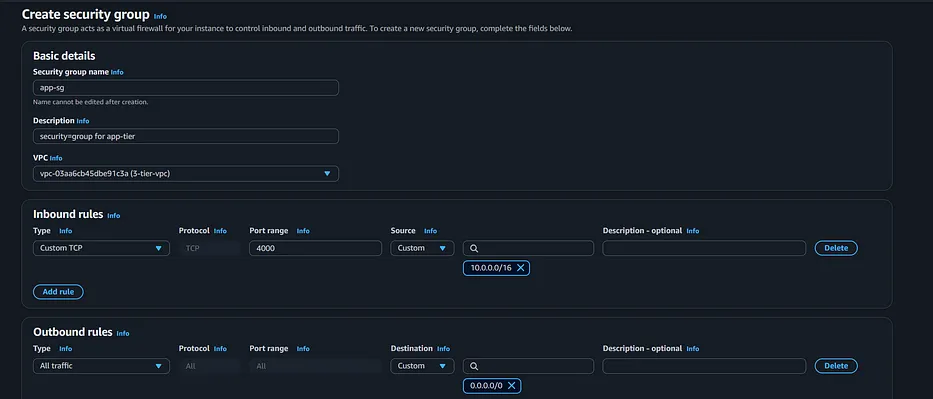Image resolution: width=933 pixels, height=399 pixels.
Task: Click the Security group name field app-sg
Action: point(186,87)
